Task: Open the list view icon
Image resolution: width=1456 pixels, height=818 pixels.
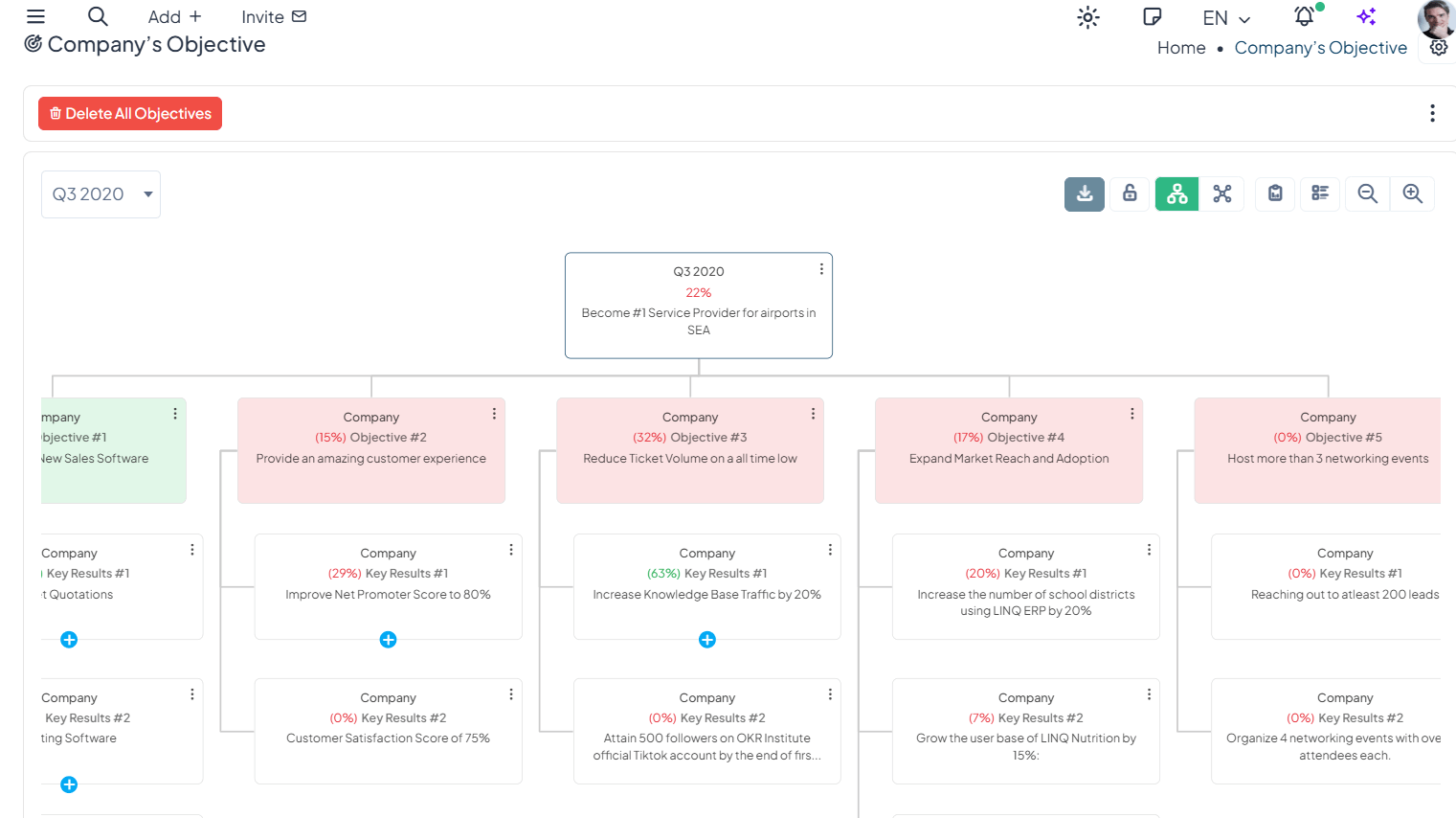Action: (x=1320, y=194)
